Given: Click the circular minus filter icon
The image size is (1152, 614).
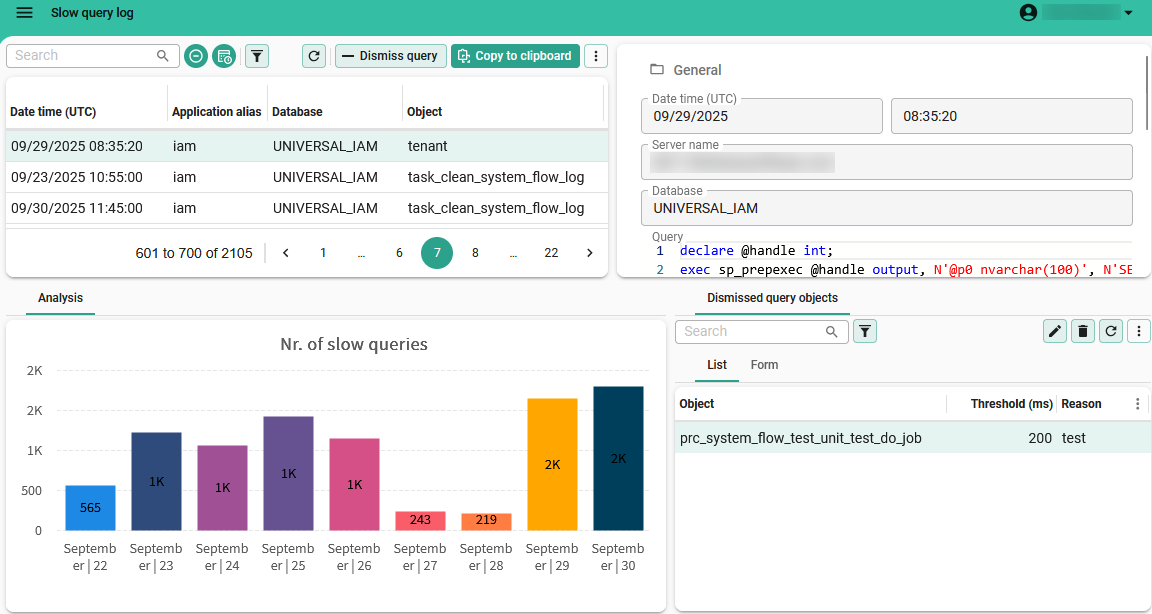Looking at the screenshot, I should click(197, 56).
